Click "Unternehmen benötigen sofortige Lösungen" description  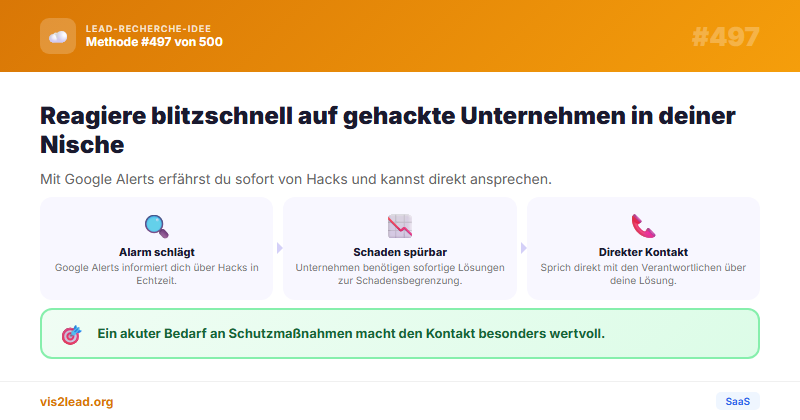400,274
